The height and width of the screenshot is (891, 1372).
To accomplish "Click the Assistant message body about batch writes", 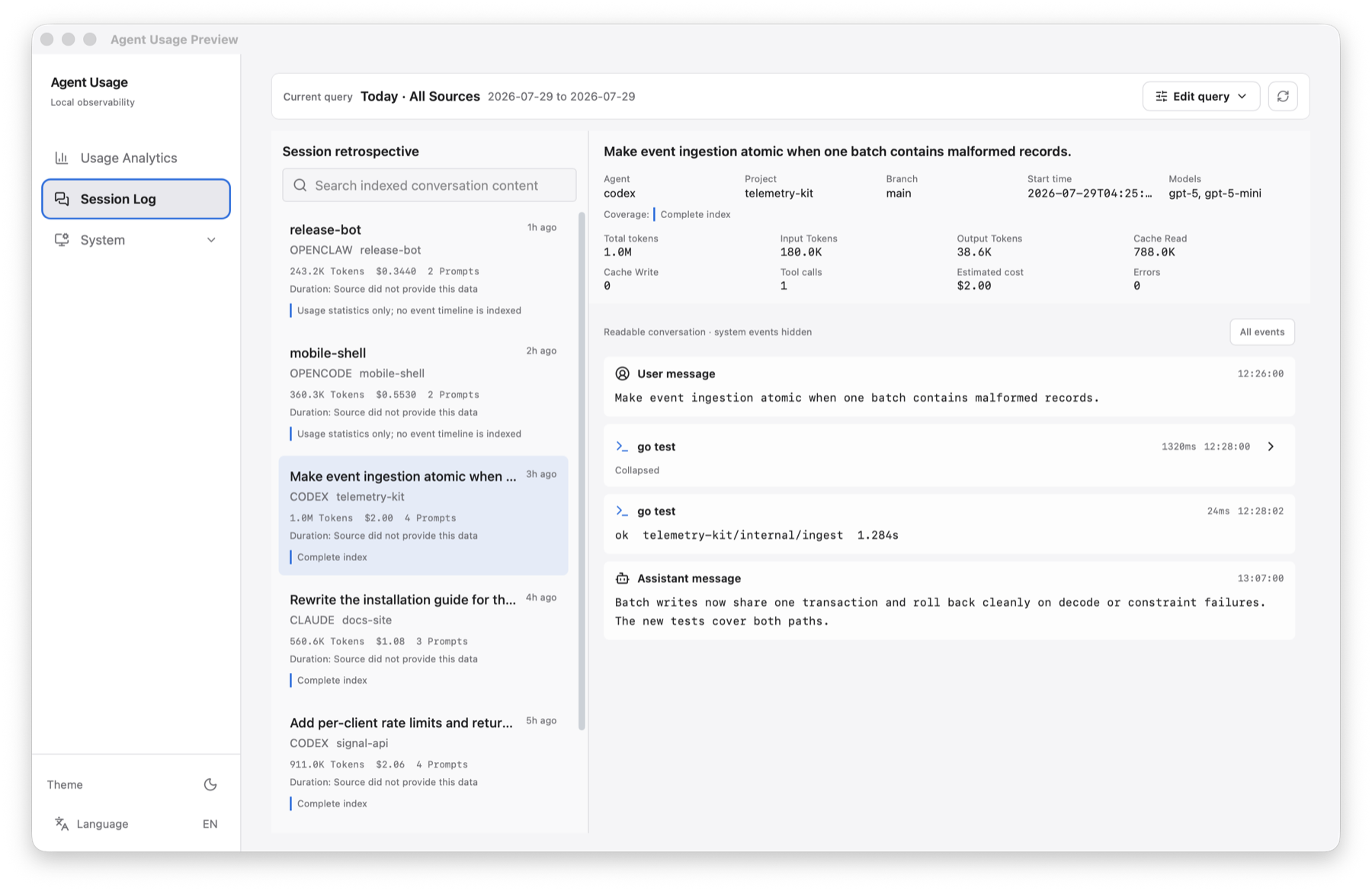I will click(x=940, y=612).
